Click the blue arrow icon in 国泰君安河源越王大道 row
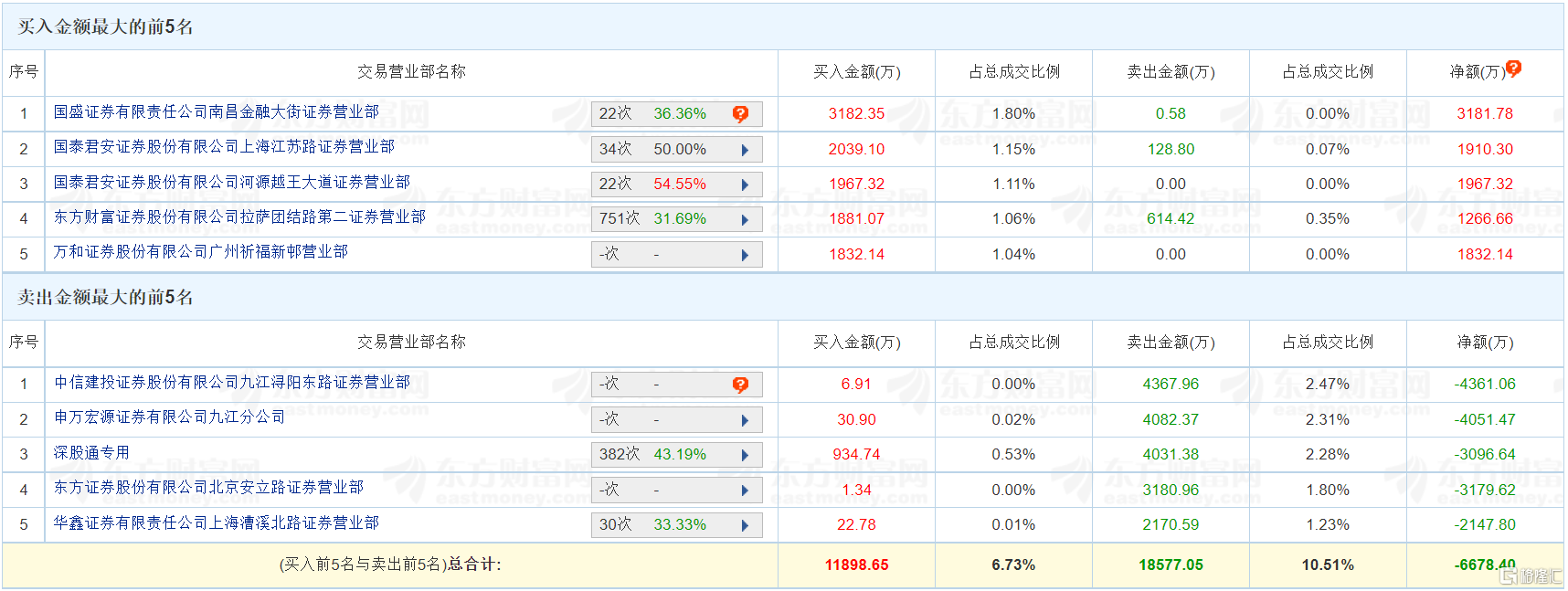 point(745,185)
